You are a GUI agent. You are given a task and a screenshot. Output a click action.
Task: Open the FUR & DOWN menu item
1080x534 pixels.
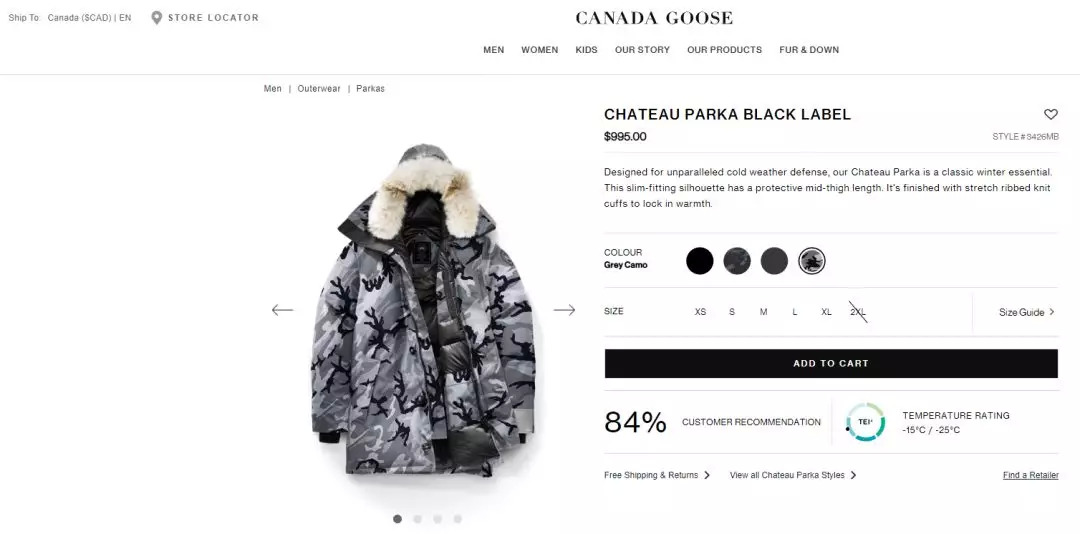click(x=809, y=50)
